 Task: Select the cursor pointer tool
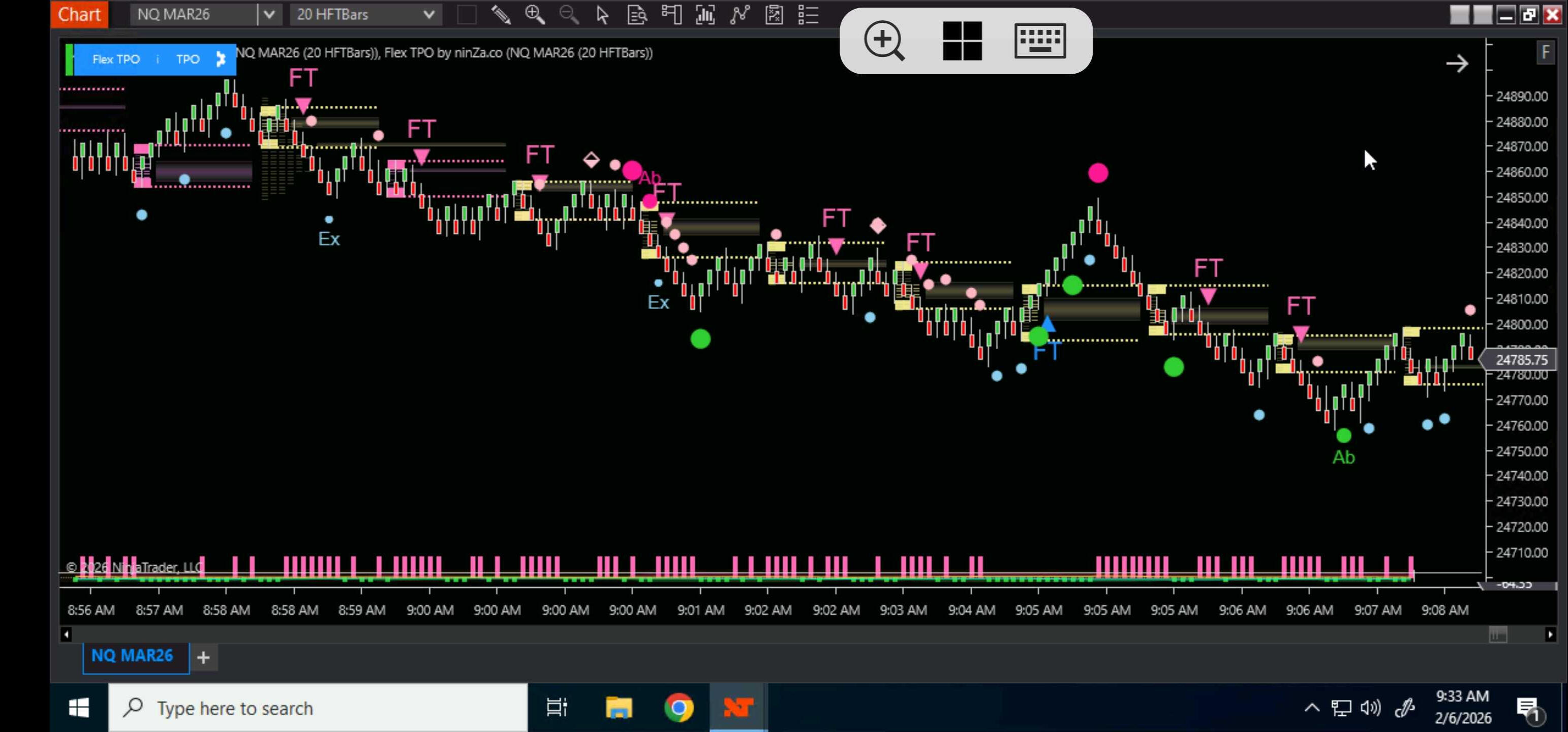[x=602, y=15]
